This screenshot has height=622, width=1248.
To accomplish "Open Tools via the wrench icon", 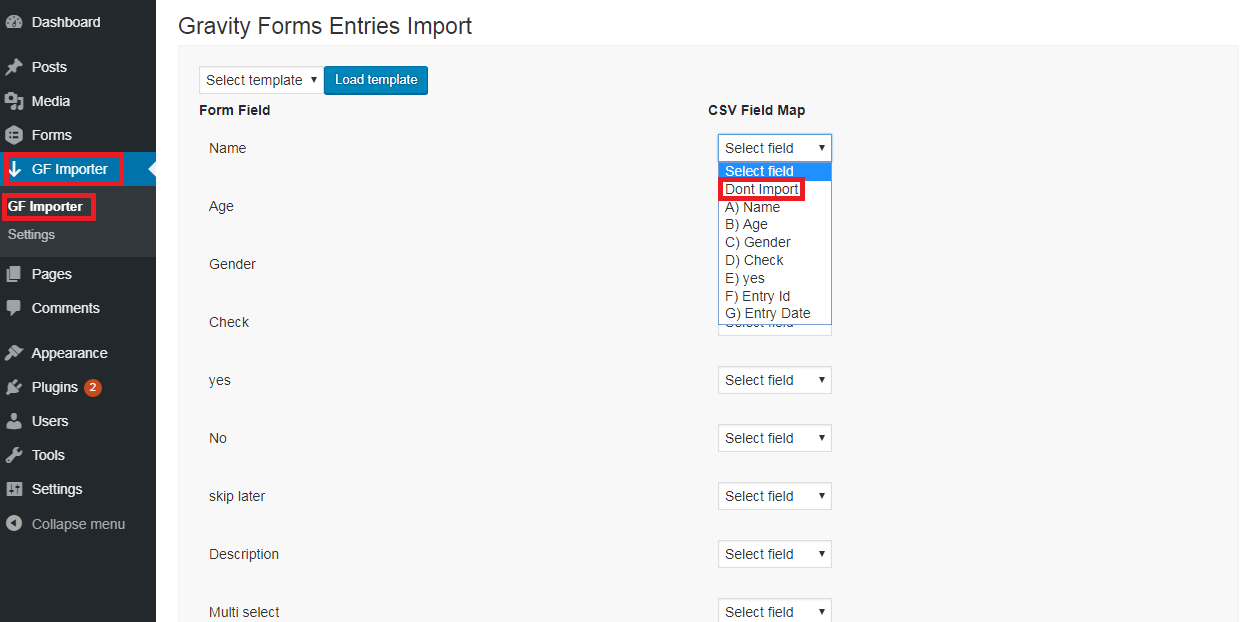I will 14,455.
